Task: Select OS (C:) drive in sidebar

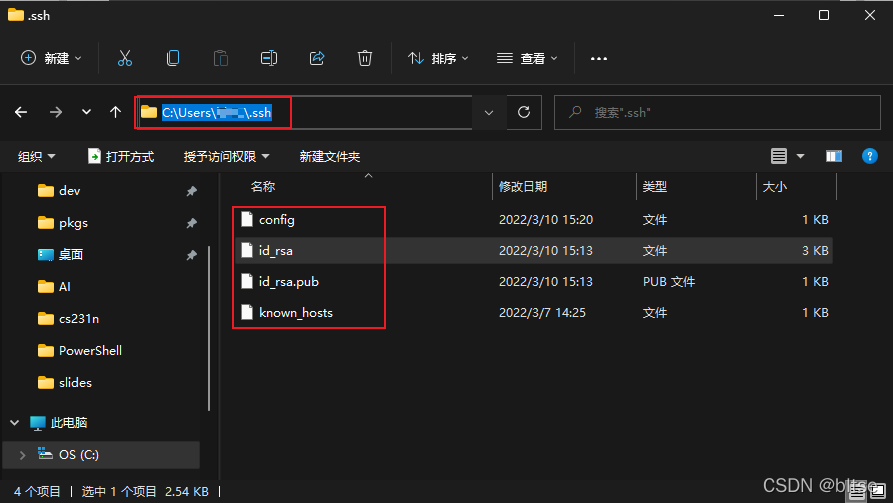Action: tap(79, 455)
